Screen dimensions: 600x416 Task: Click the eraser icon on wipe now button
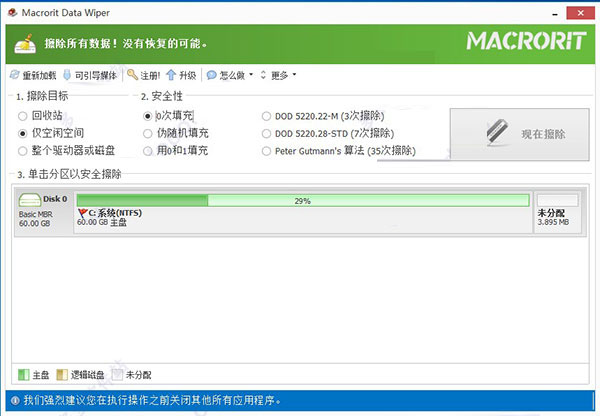[497, 132]
